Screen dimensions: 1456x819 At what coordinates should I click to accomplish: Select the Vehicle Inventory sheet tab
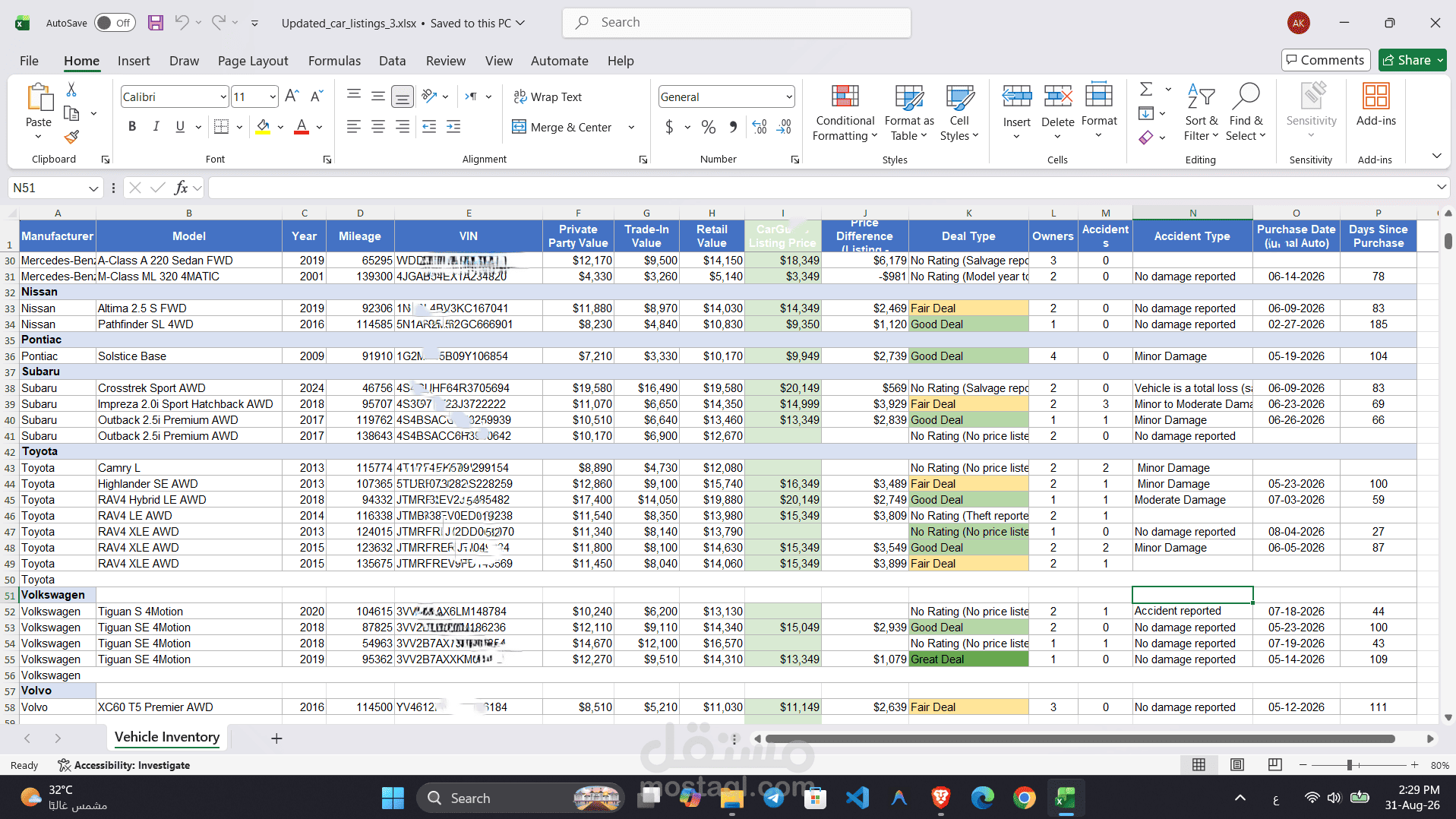[167, 737]
